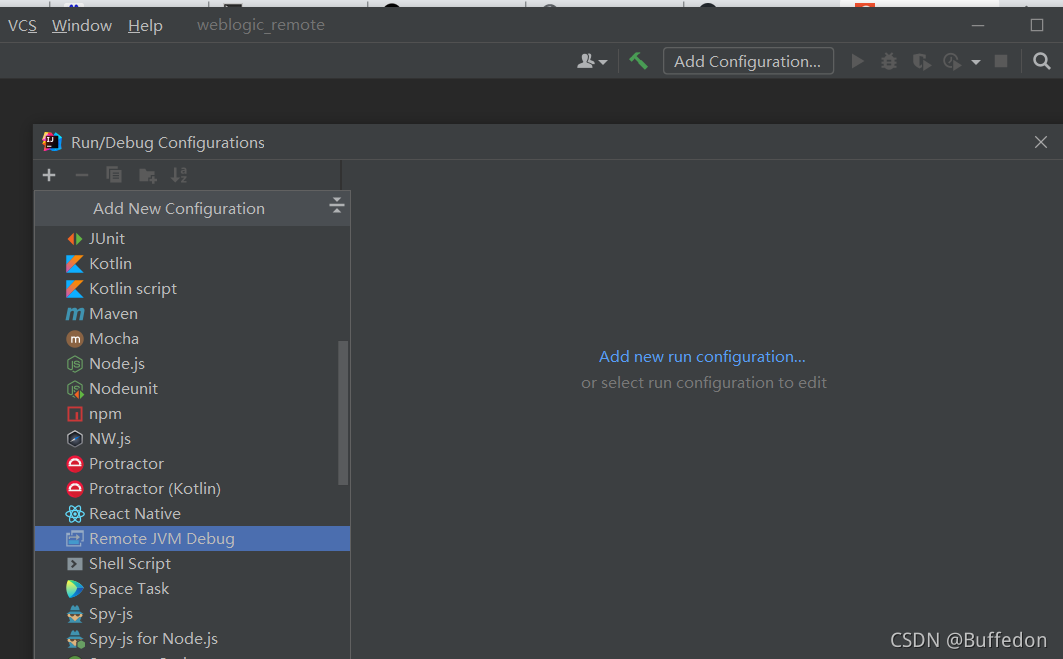Minimize the IDE window

point(978,26)
